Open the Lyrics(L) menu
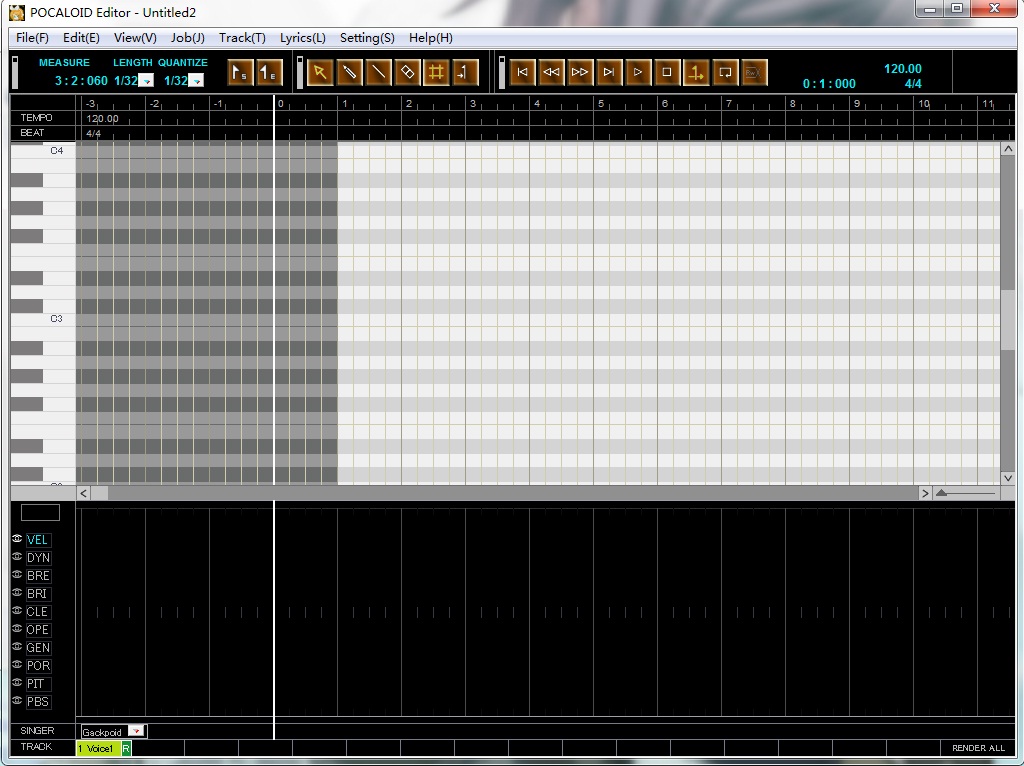 302,38
